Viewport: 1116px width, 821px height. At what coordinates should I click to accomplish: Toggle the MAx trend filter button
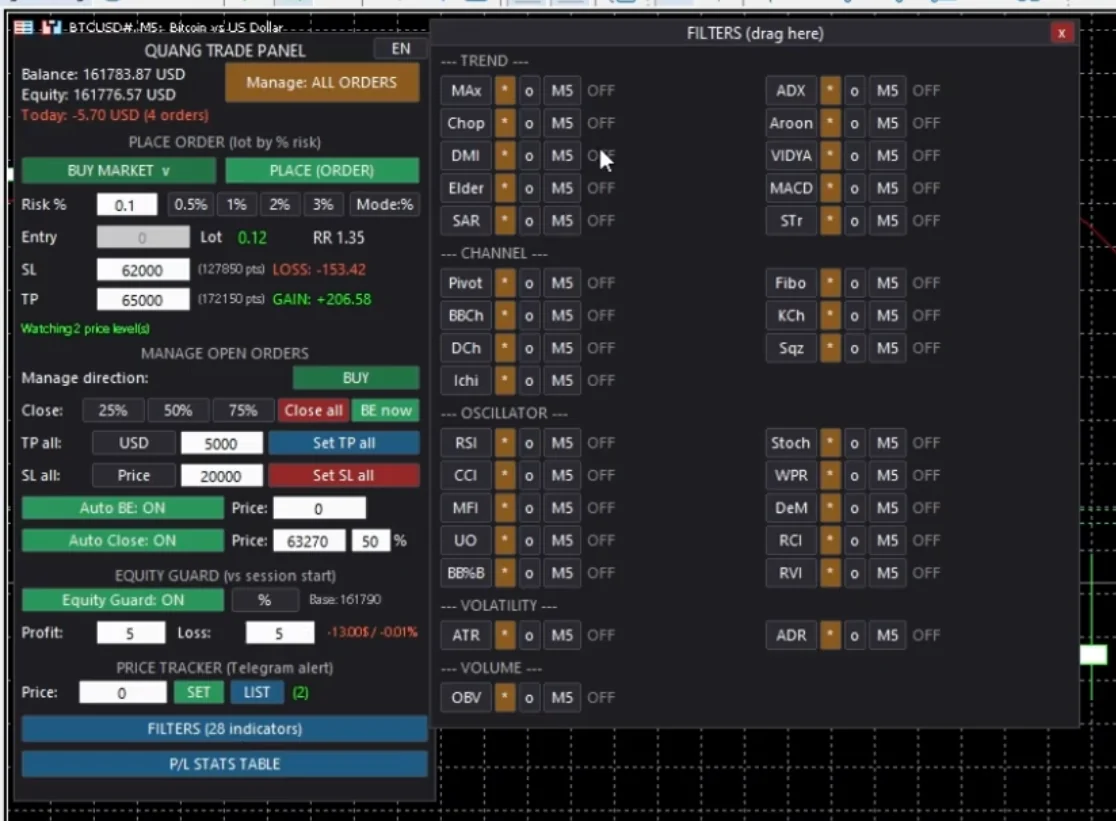click(466, 90)
